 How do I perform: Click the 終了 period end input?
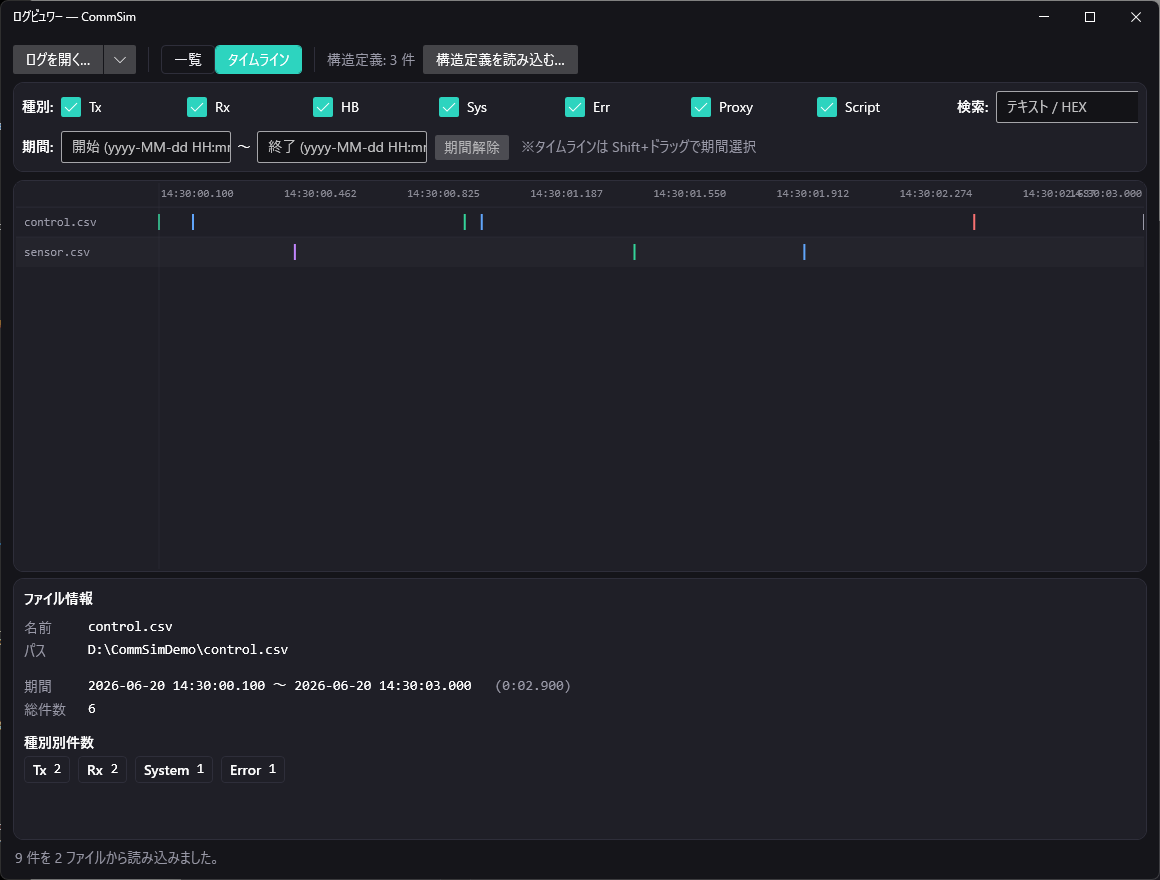342,147
